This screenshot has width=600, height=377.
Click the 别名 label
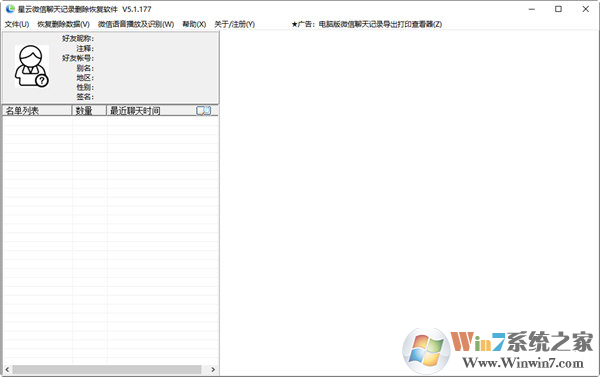(85, 68)
